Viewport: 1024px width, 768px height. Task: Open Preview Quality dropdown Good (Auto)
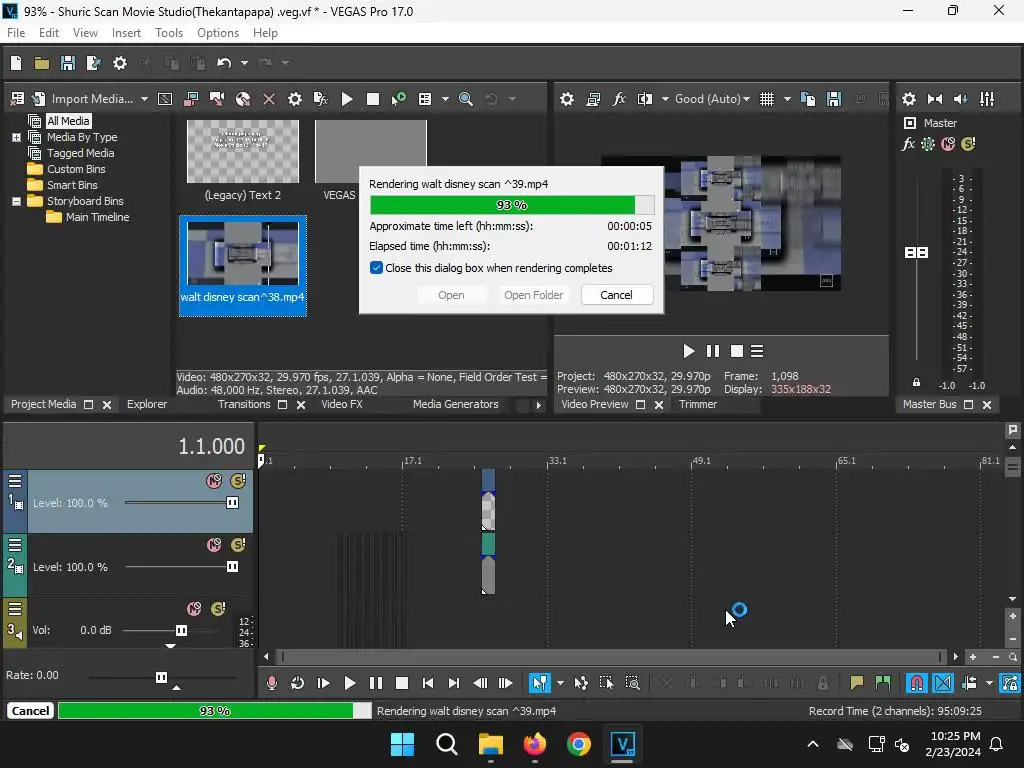click(x=712, y=99)
